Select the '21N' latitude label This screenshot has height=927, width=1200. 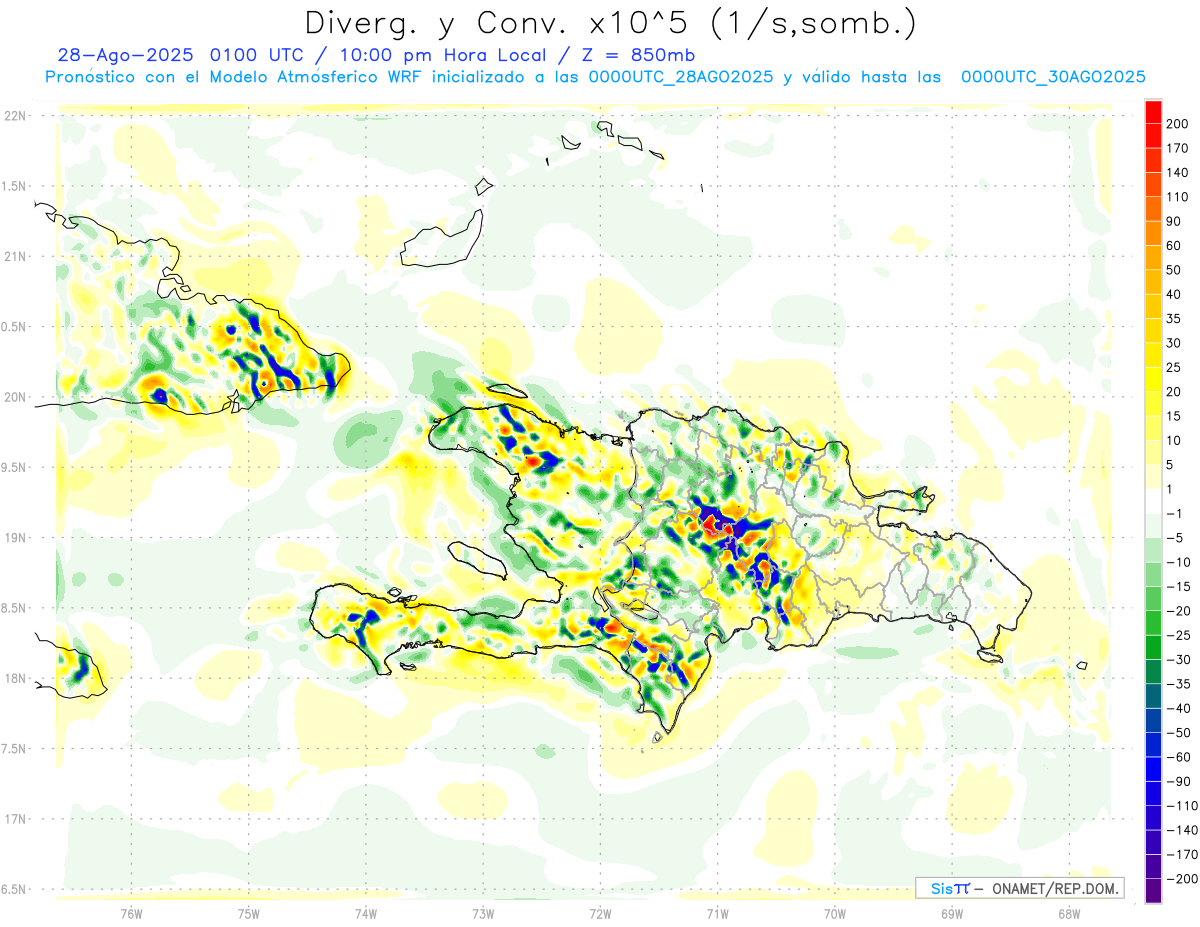click(15, 256)
